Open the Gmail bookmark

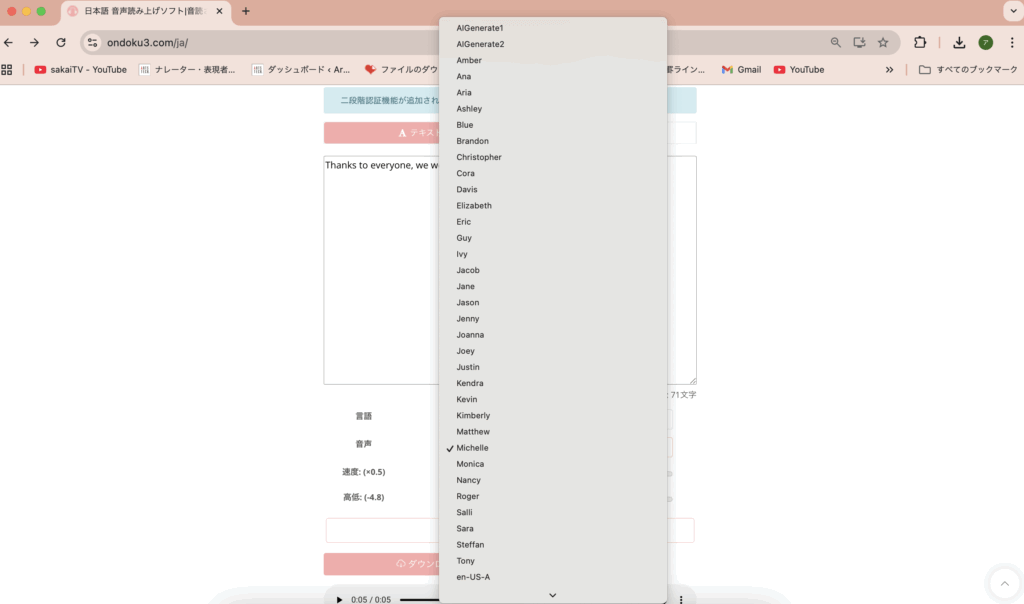(x=741, y=70)
